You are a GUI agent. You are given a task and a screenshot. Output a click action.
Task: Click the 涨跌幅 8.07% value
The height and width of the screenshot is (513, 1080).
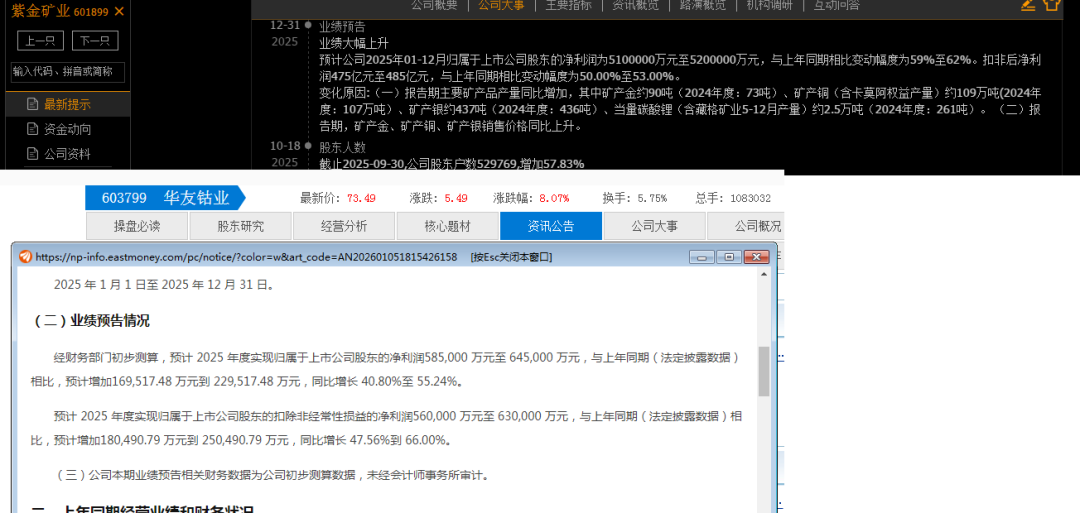[554, 198]
